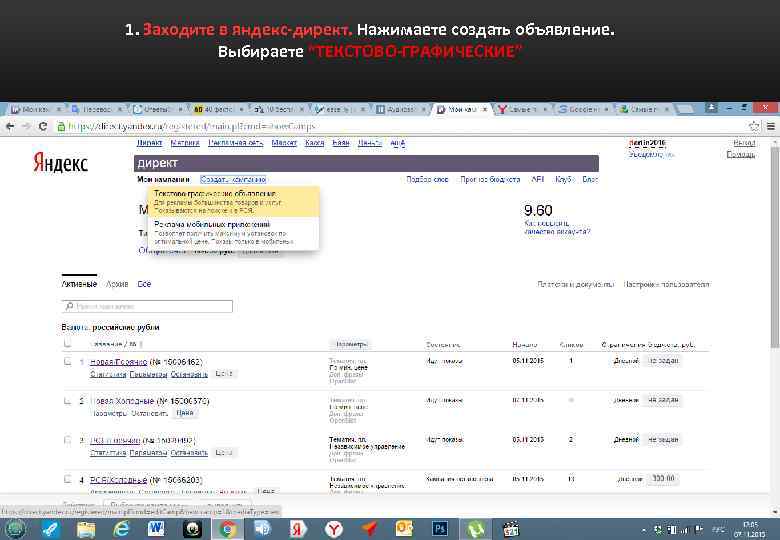
Task: Click the browser address bar URL
Action: click(x=192, y=126)
